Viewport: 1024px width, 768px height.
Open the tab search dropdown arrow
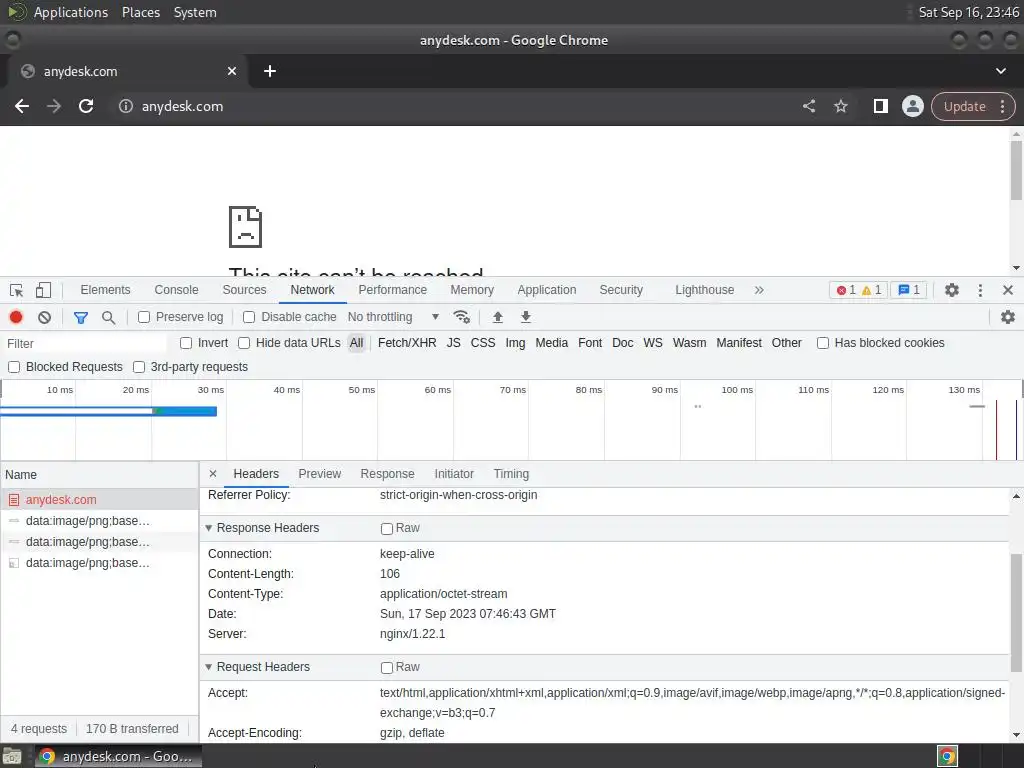tap(1000, 71)
